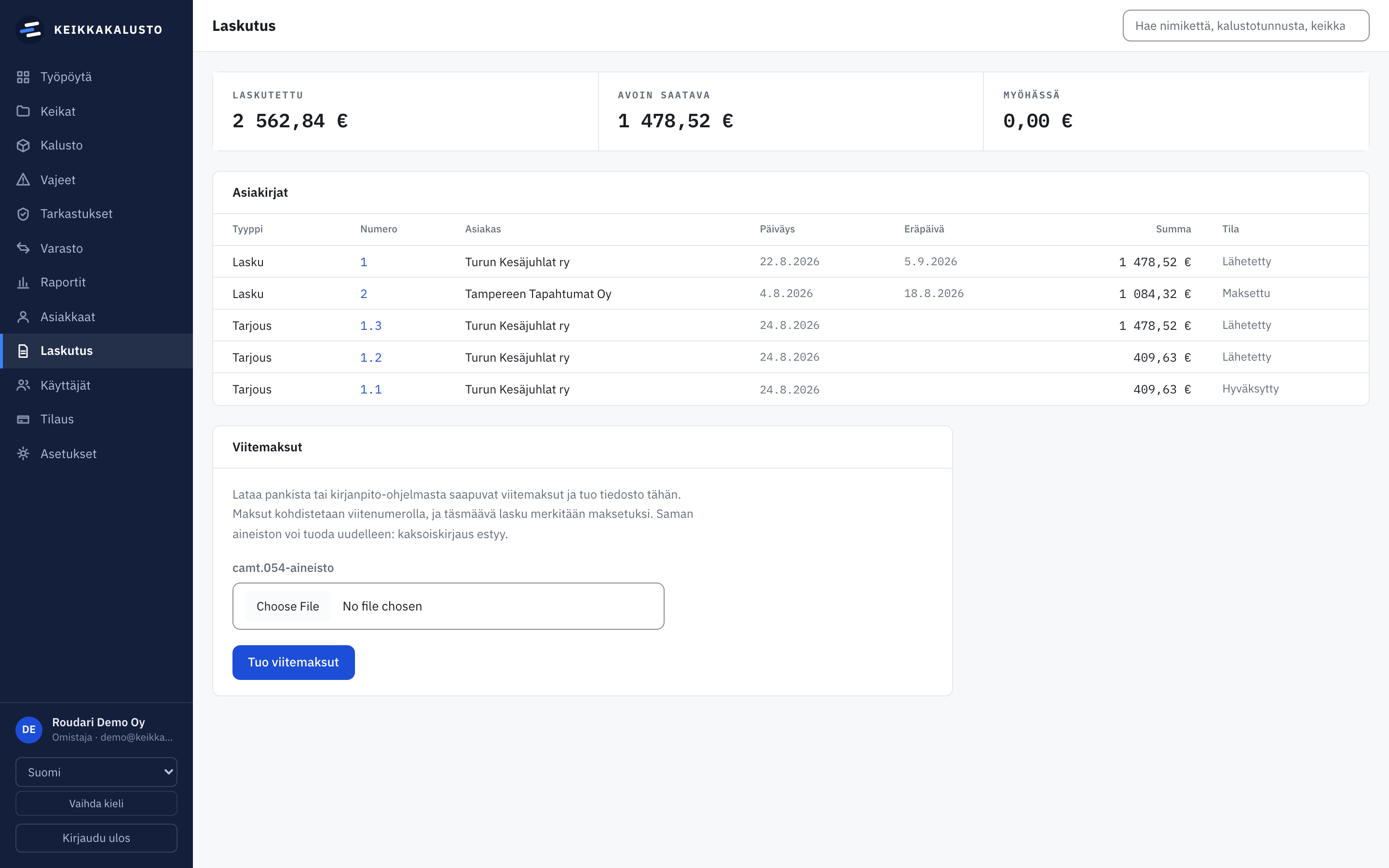Open quote 1.1 link

pos(371,389)
